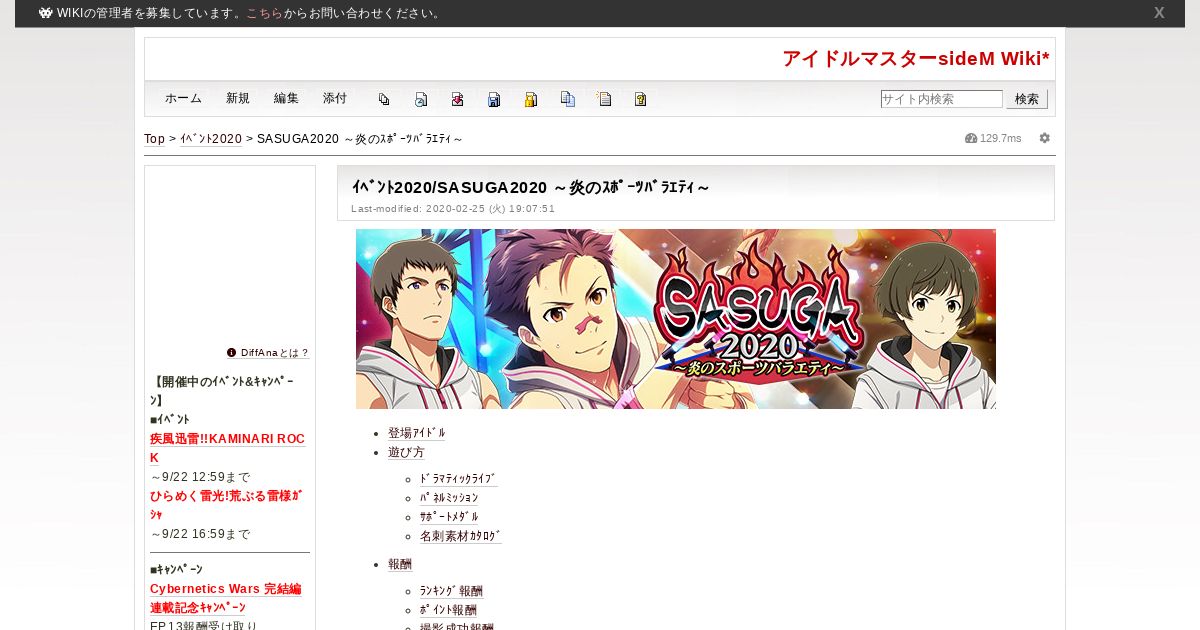Viewport: 1200px width, 630px height.
Task: Click the info icon beside DiffAnaとは？
Action: pos(231,352)
